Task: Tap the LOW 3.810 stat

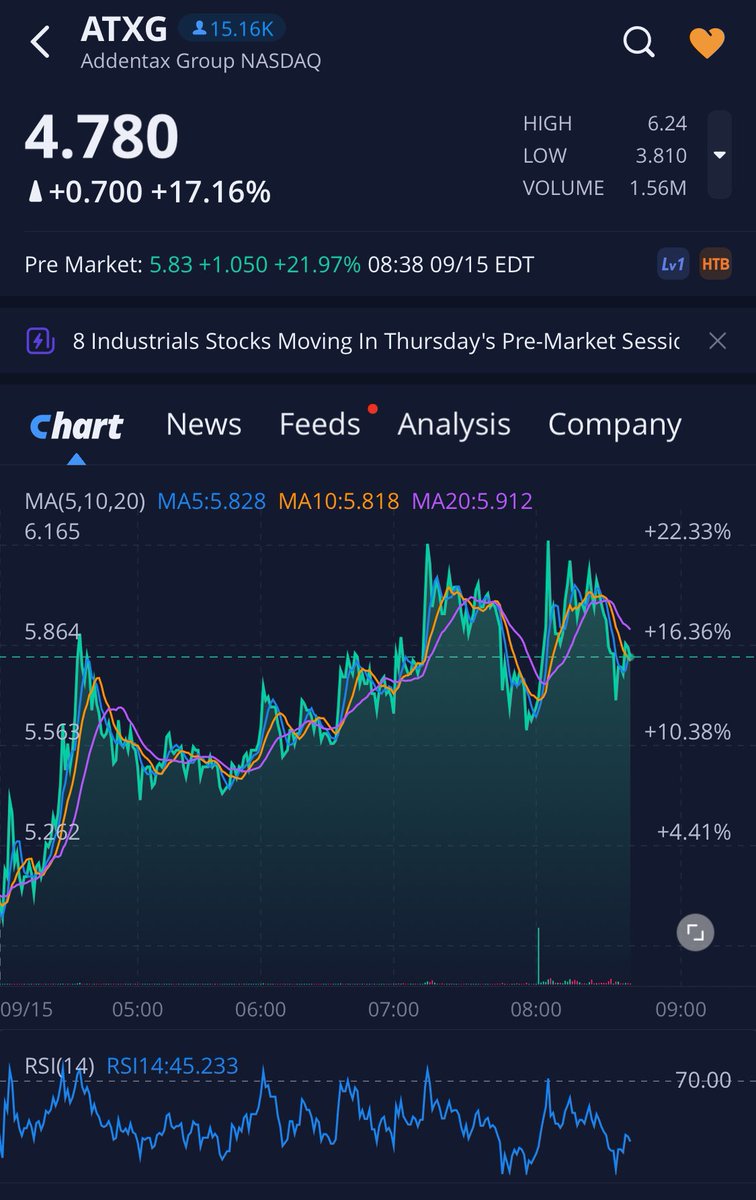Action: pyautogui.click(x=605, y=156)
